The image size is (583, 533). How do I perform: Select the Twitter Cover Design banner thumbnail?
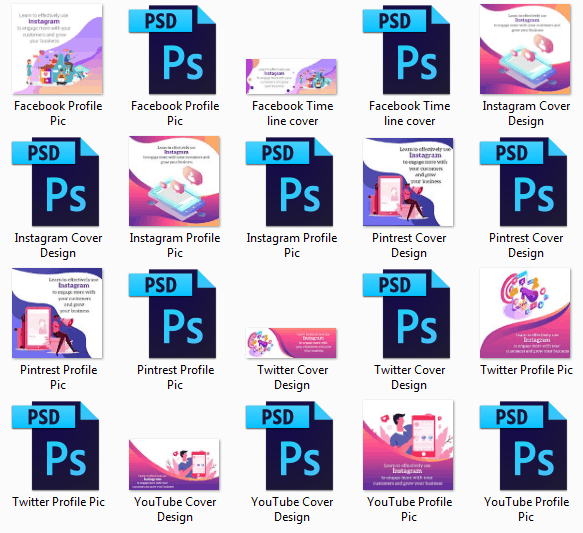pos(291,343)
